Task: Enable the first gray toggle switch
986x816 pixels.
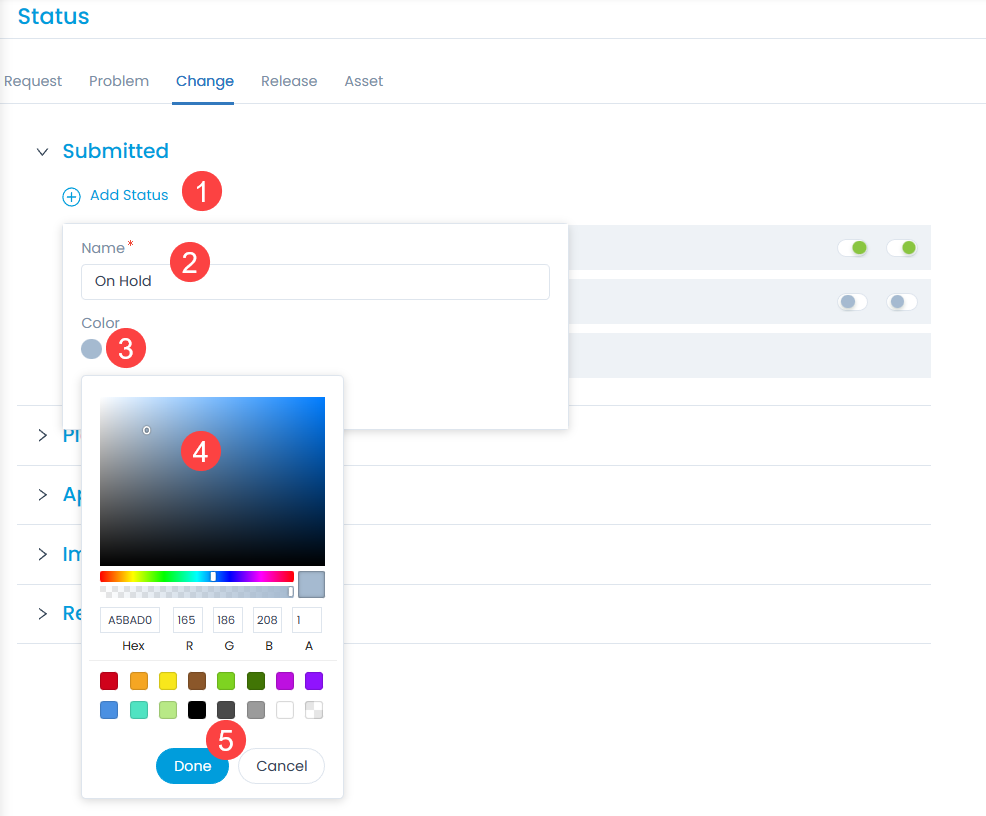Action: click(x=853, y=301)
